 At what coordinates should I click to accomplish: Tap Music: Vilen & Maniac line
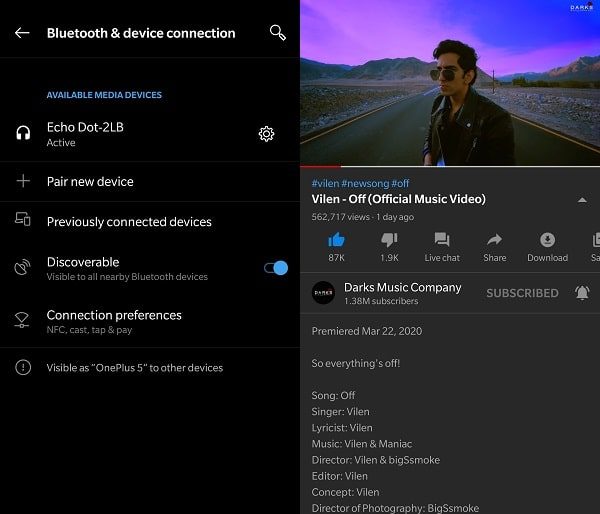(x=362, y=444)
